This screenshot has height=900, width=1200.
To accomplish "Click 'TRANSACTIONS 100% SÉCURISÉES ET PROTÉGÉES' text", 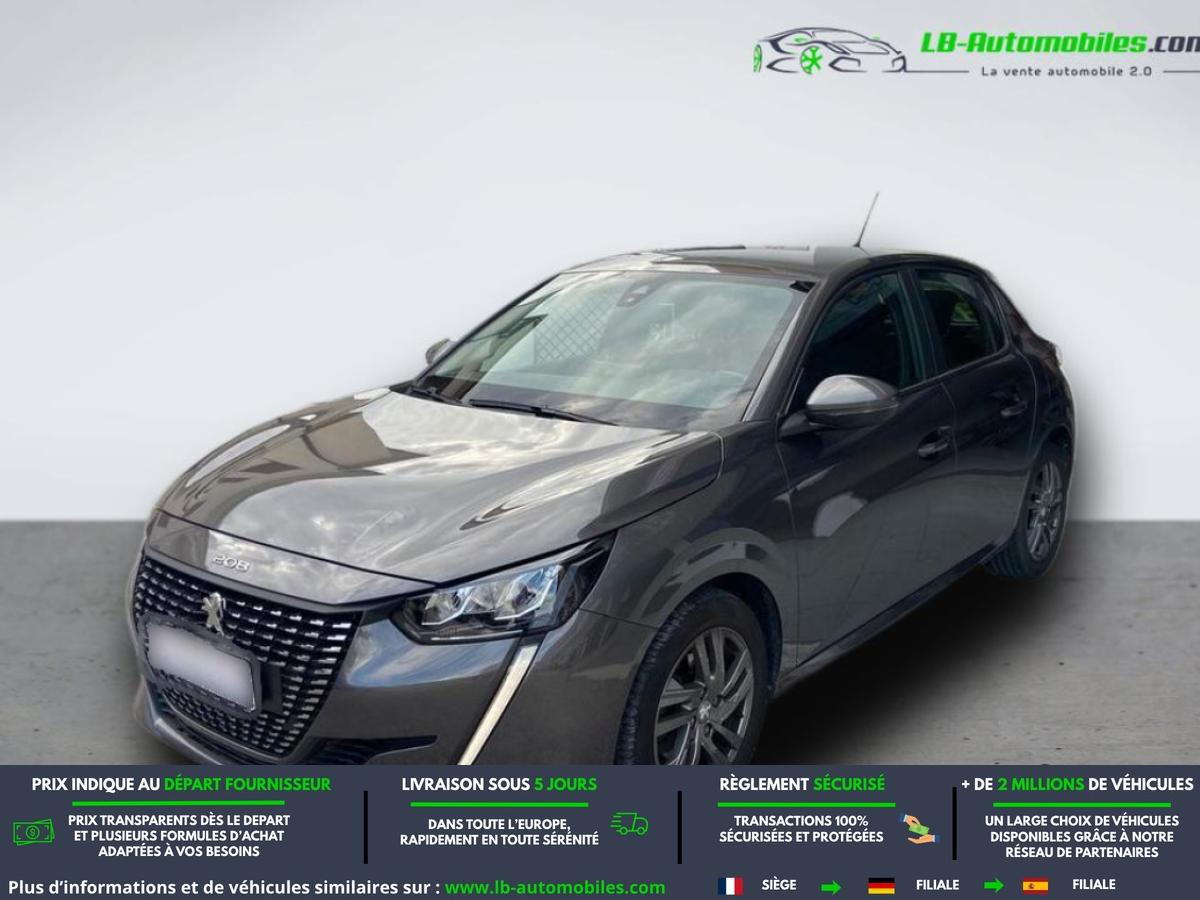I will (801, 829).
